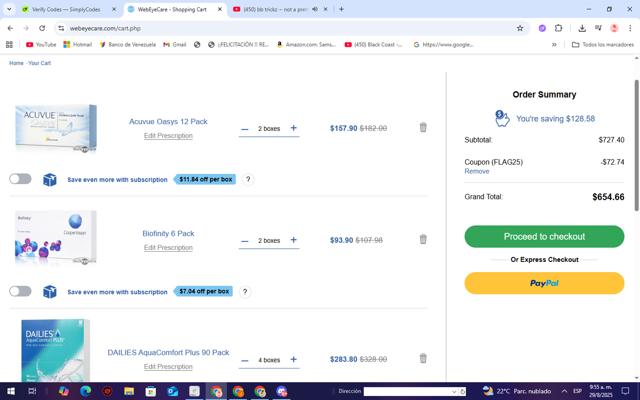Edit Prescription for DAILIES AquaComfort Plus
Viewport: 640px width, 400px height.
168,367
